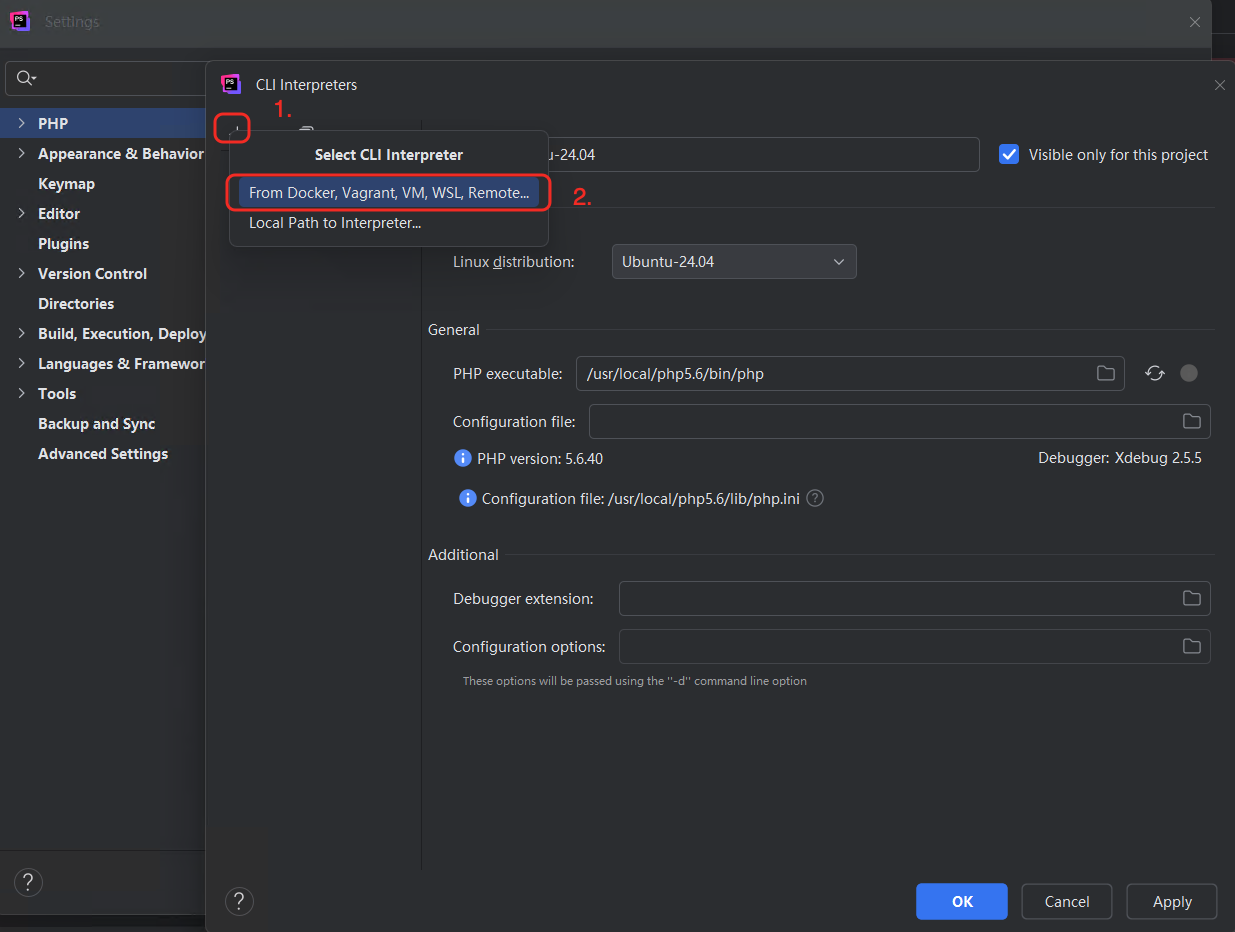Open the Linux distribution dropdown
The width and height of the screenshot is (1235, 932).
coord(734,262)
